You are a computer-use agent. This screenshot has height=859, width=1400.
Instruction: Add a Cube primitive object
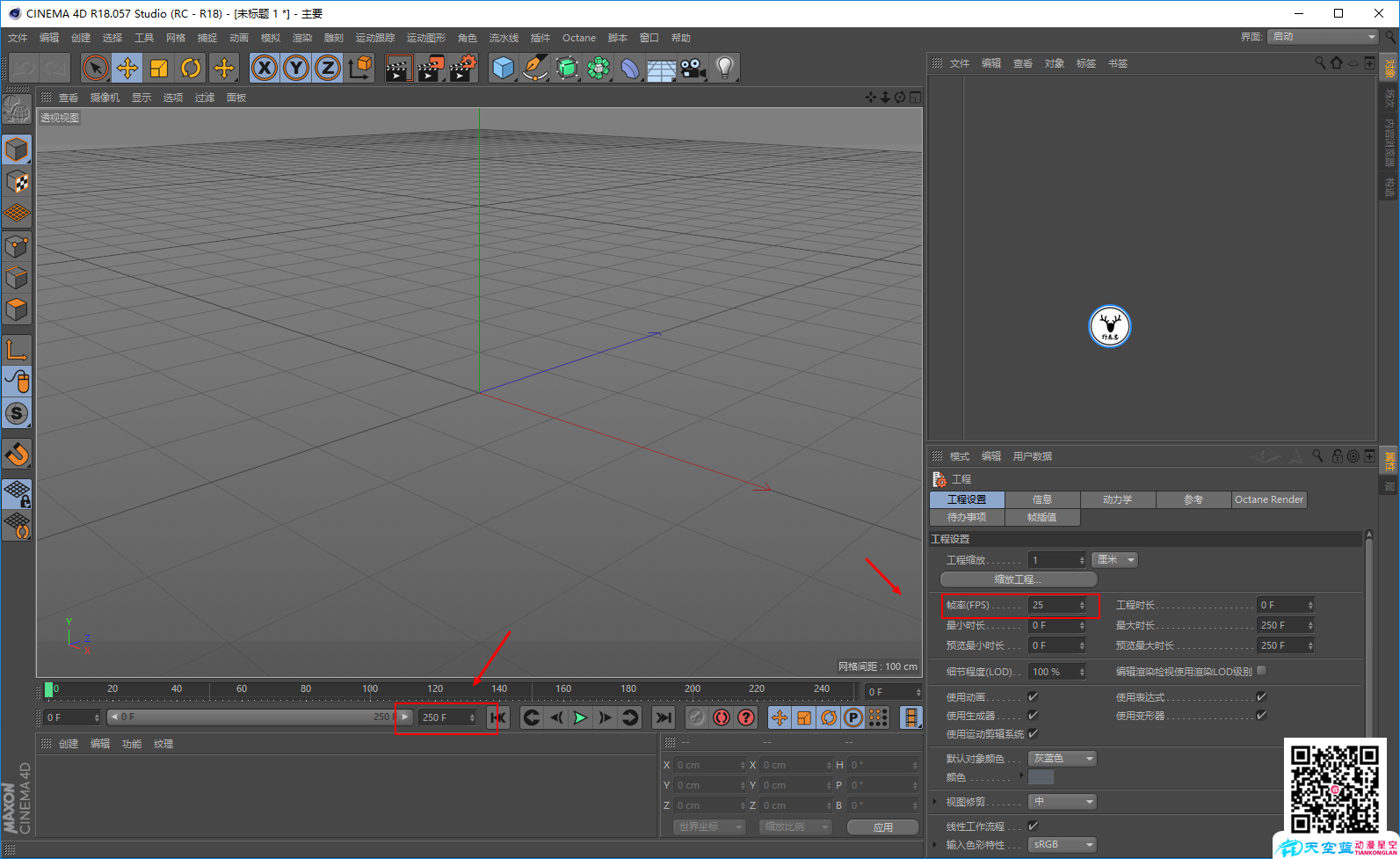tap(504, 68)
